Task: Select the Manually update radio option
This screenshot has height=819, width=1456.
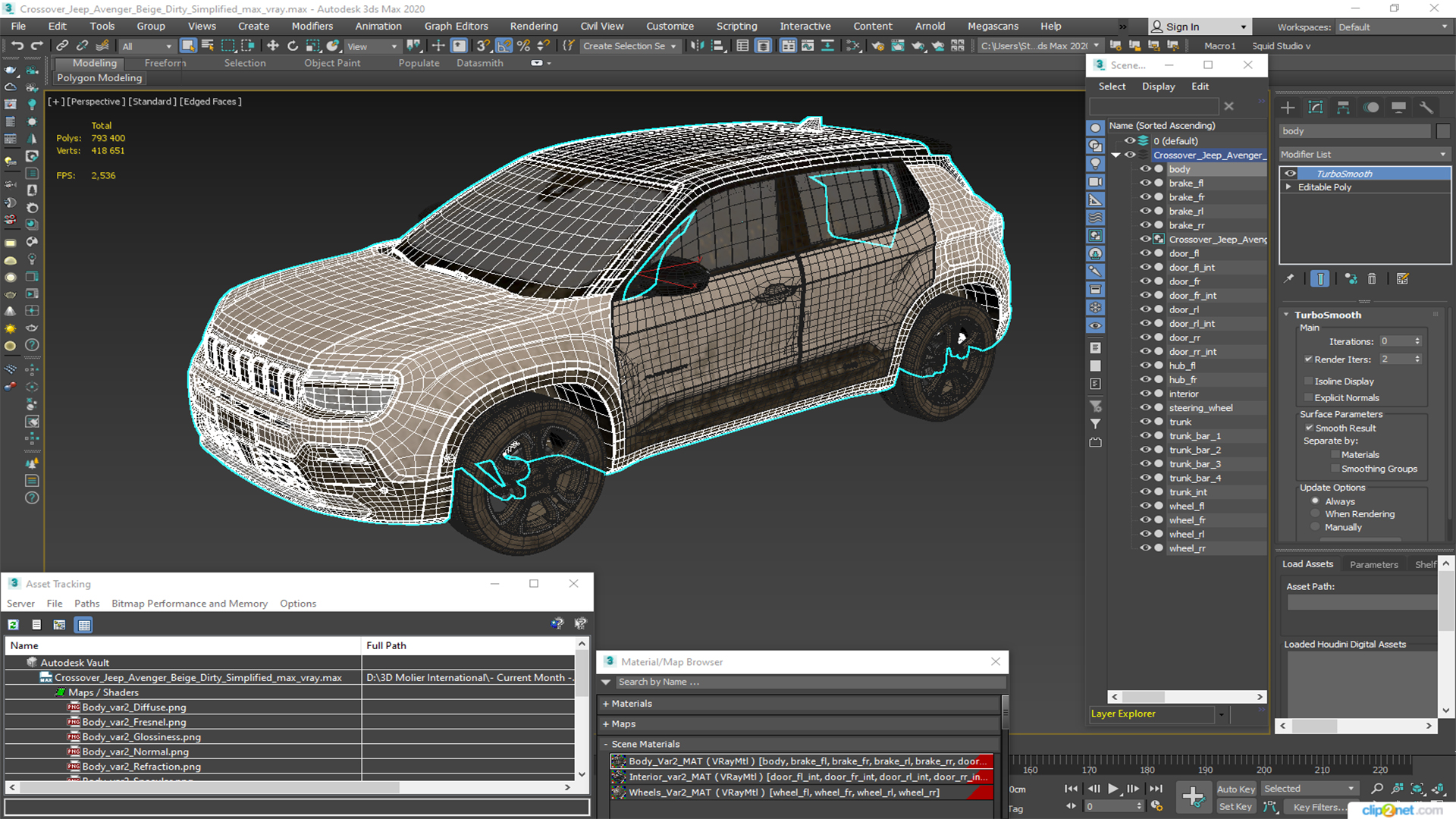Action: (x=1316, y=527)
